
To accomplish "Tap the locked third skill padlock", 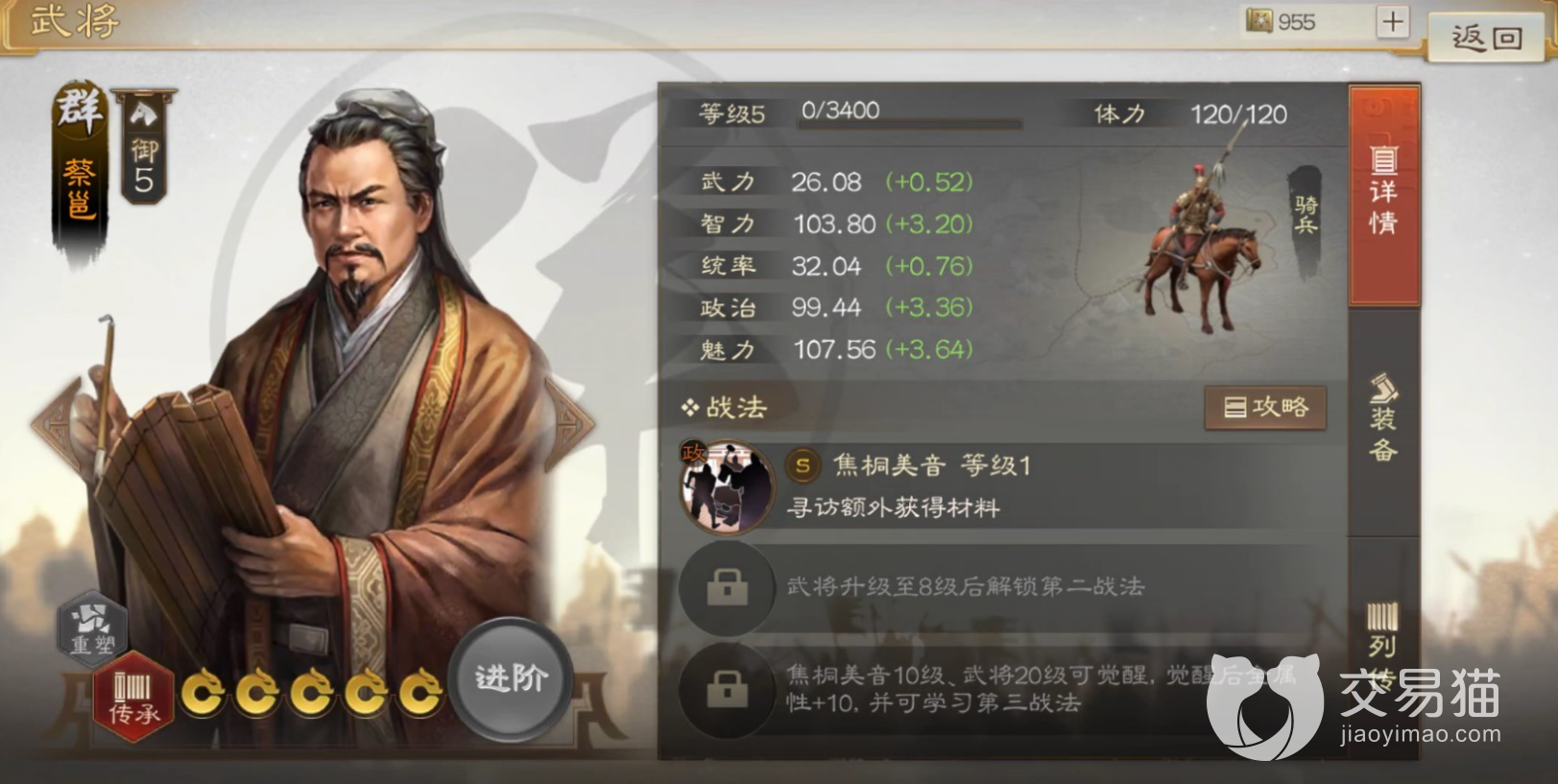I will point(727,689).
